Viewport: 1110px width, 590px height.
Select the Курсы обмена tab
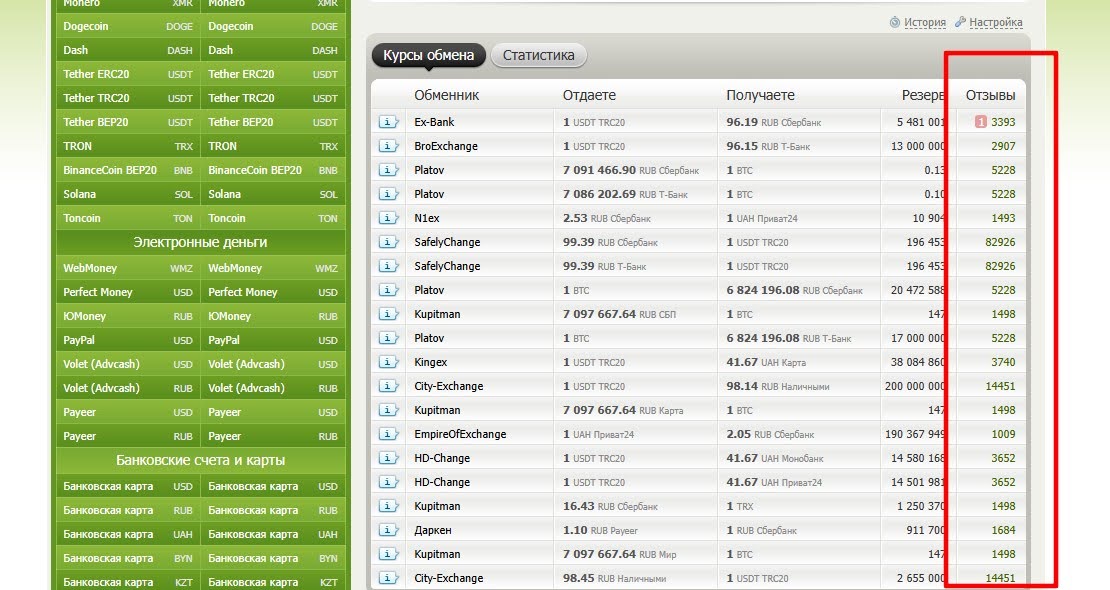tap(428, 56)
